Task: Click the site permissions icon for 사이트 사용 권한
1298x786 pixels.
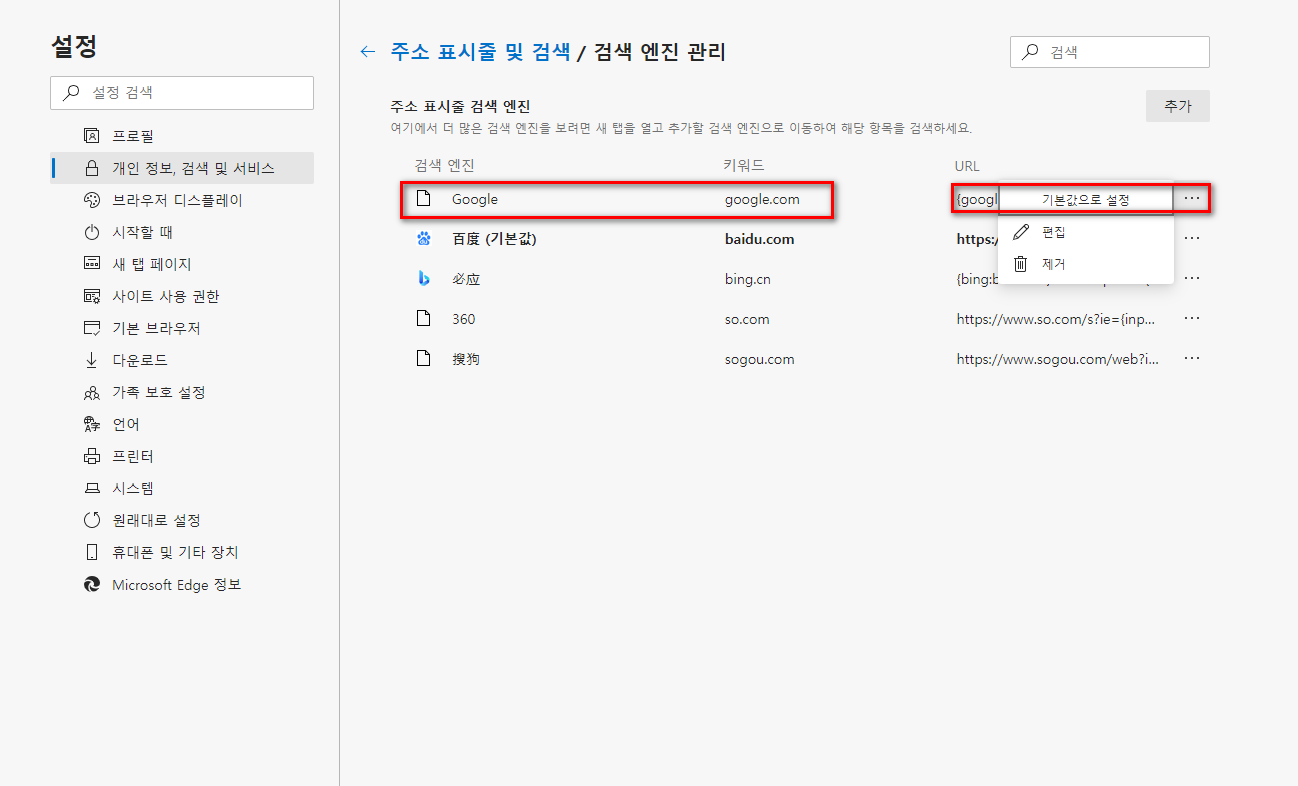Action: 92,296
